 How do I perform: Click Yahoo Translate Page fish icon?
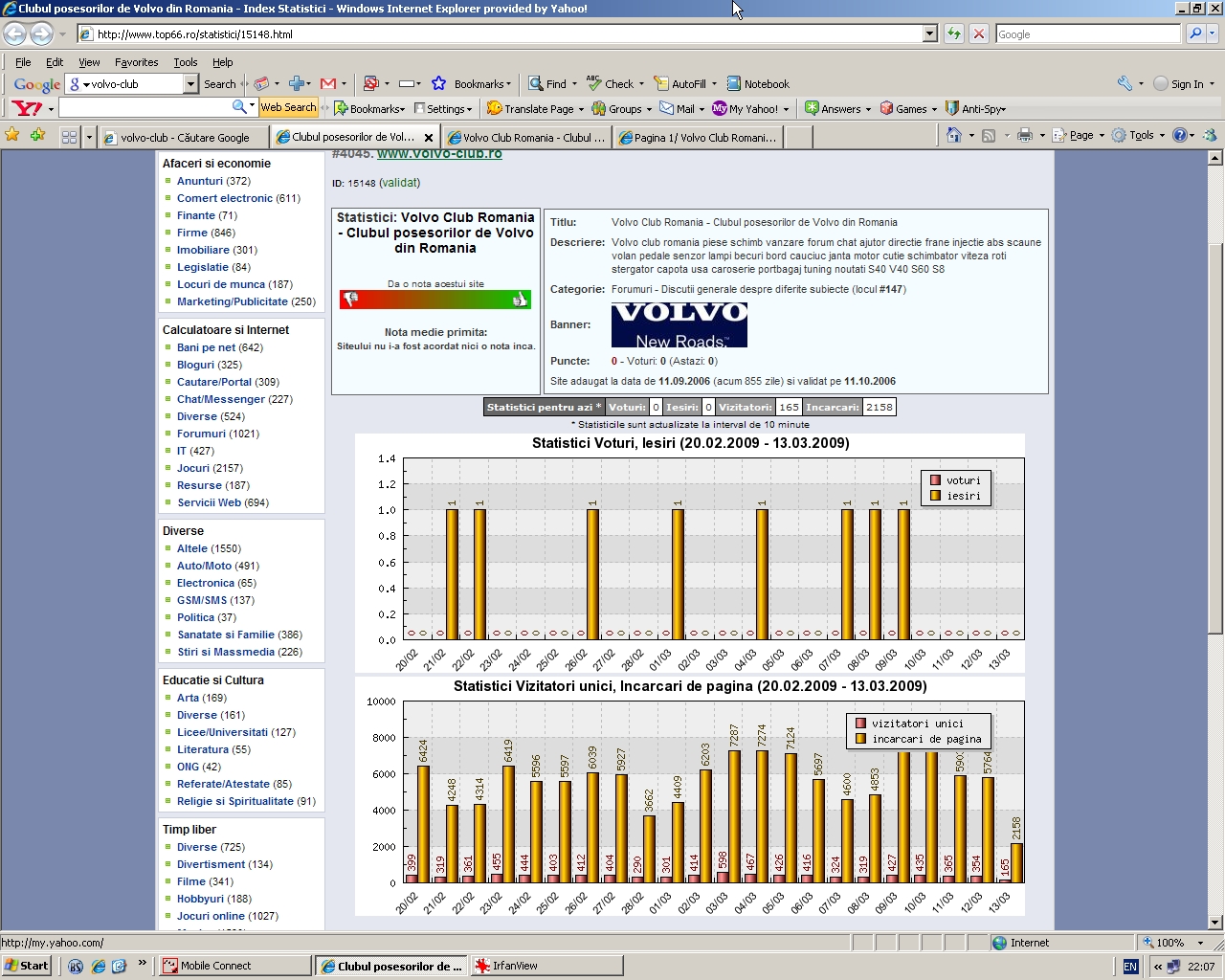click(x=494, y=108)
